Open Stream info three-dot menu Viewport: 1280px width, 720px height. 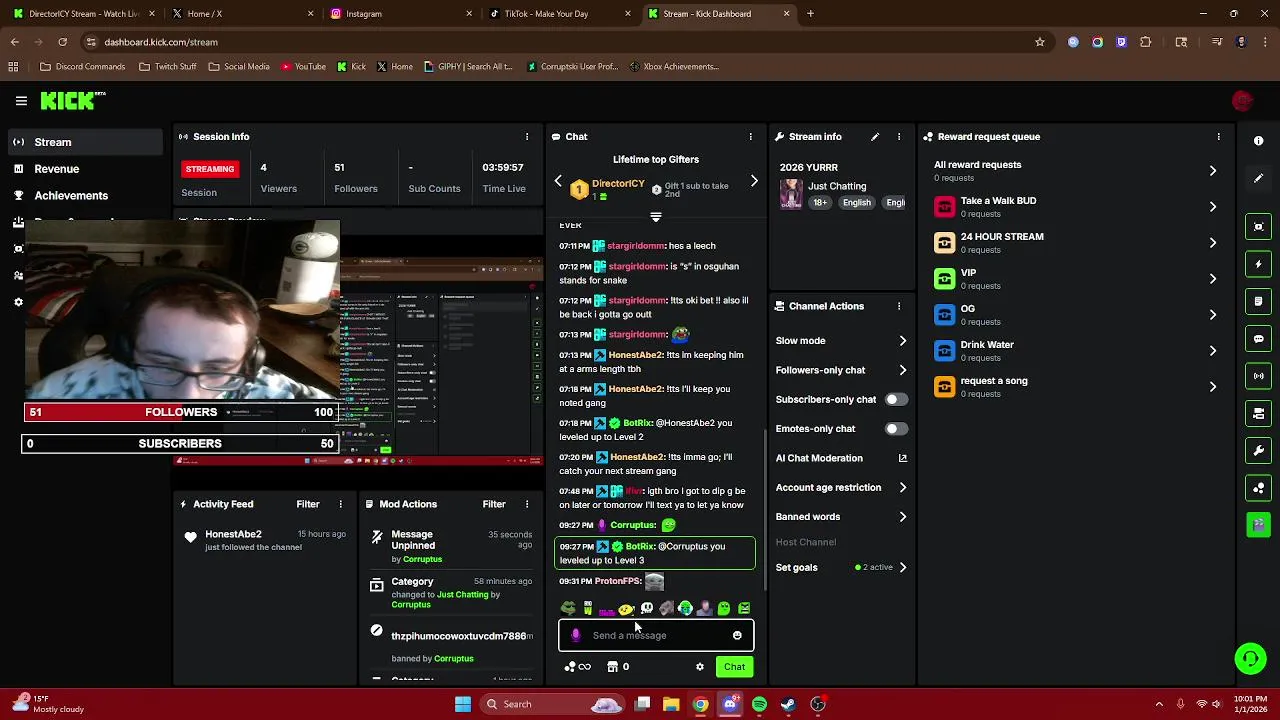coord(899,137)
